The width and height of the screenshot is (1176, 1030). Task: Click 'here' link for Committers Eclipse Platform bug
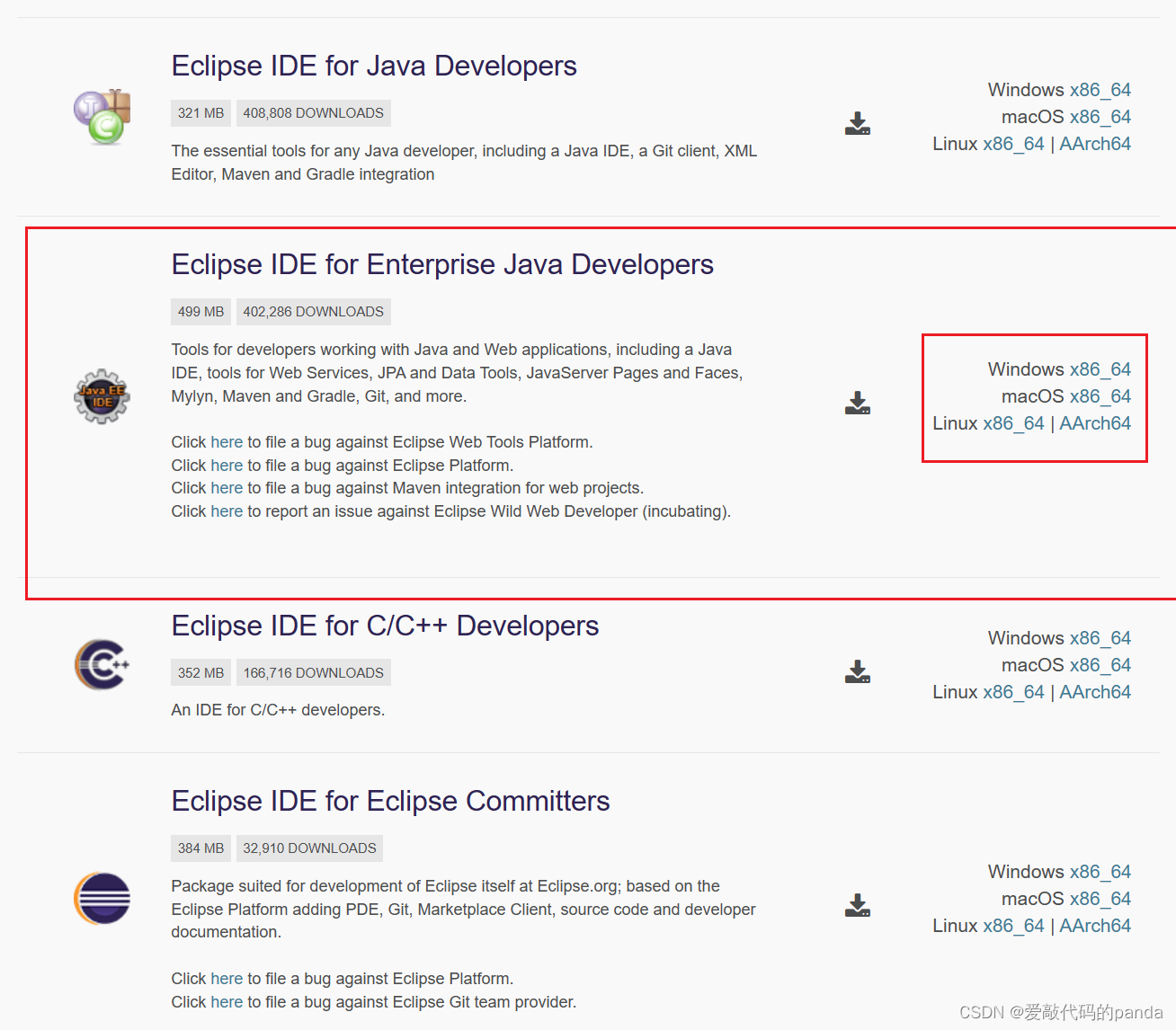click(x=227, y=979)
